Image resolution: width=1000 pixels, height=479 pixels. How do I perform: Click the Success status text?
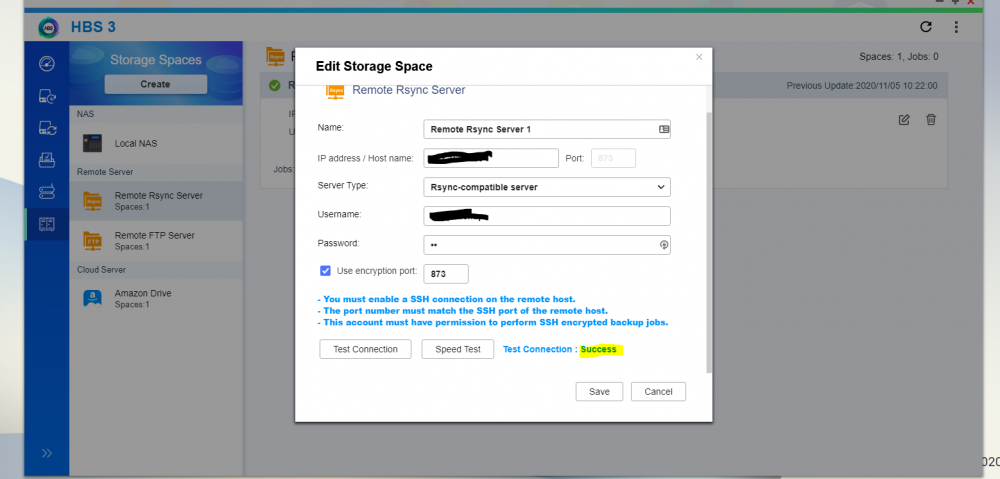(598, 350)
